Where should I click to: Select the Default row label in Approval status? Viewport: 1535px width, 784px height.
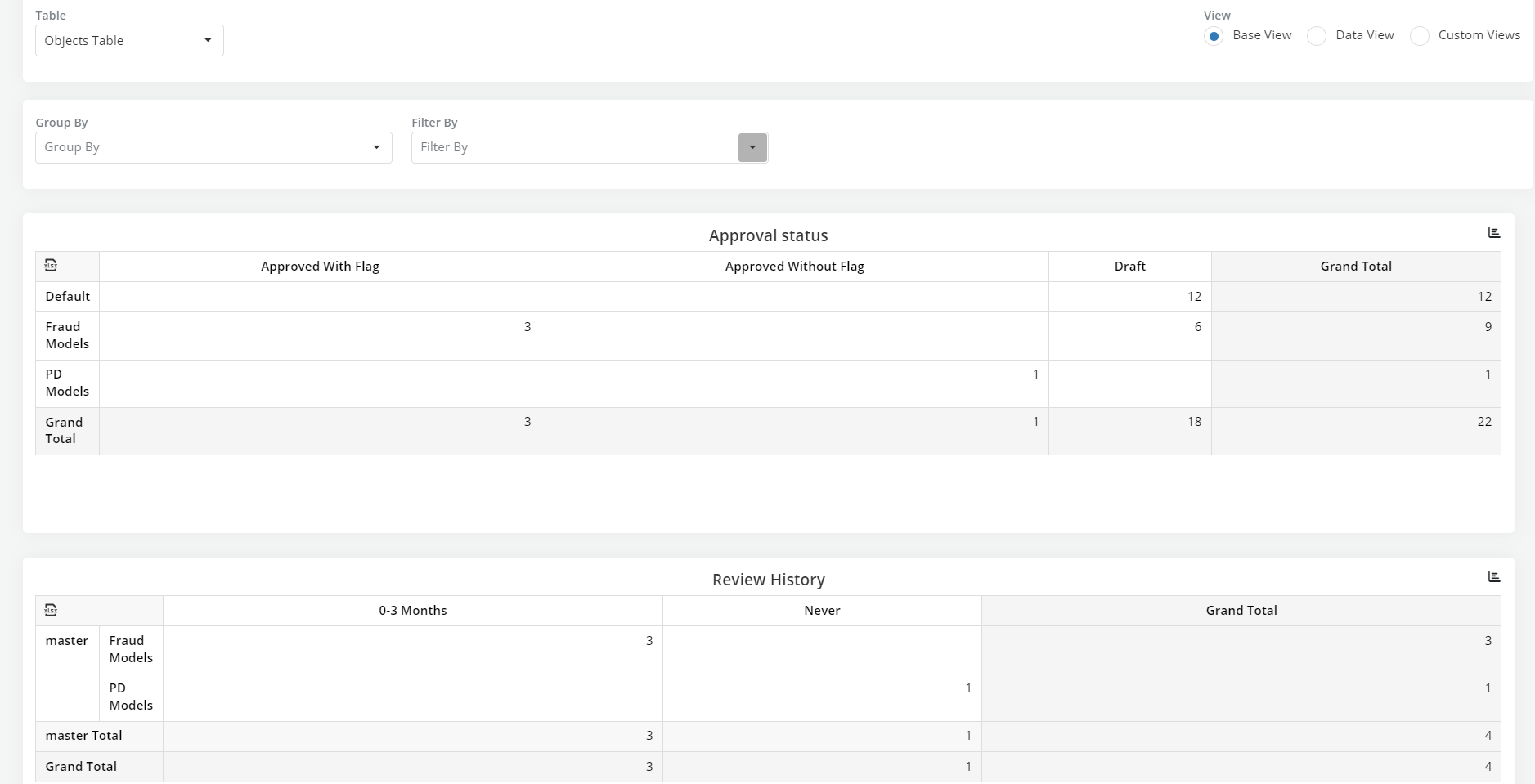click(x=68, y=297)
